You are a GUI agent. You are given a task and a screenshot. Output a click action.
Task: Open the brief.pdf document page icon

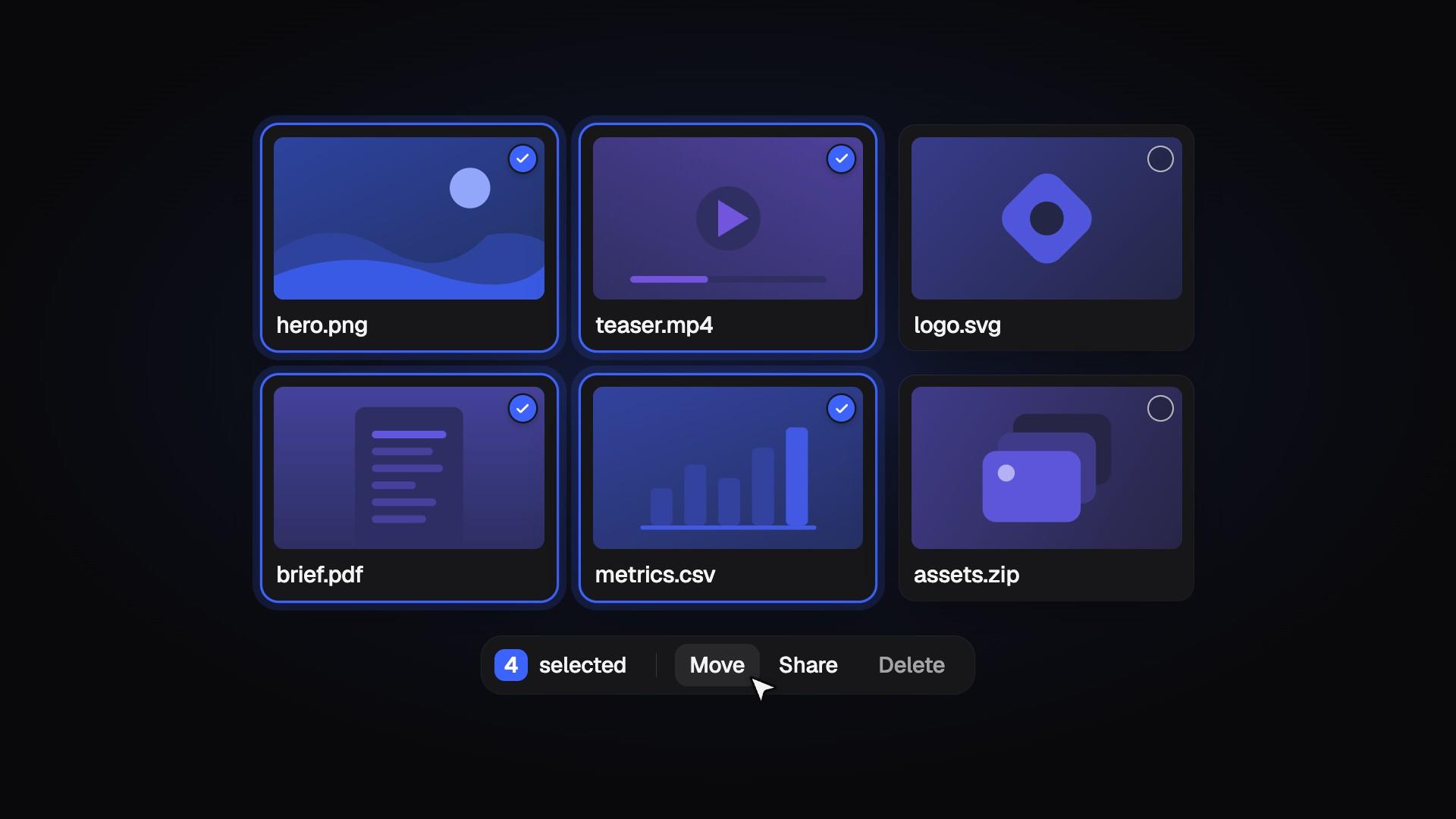(409, 478)
